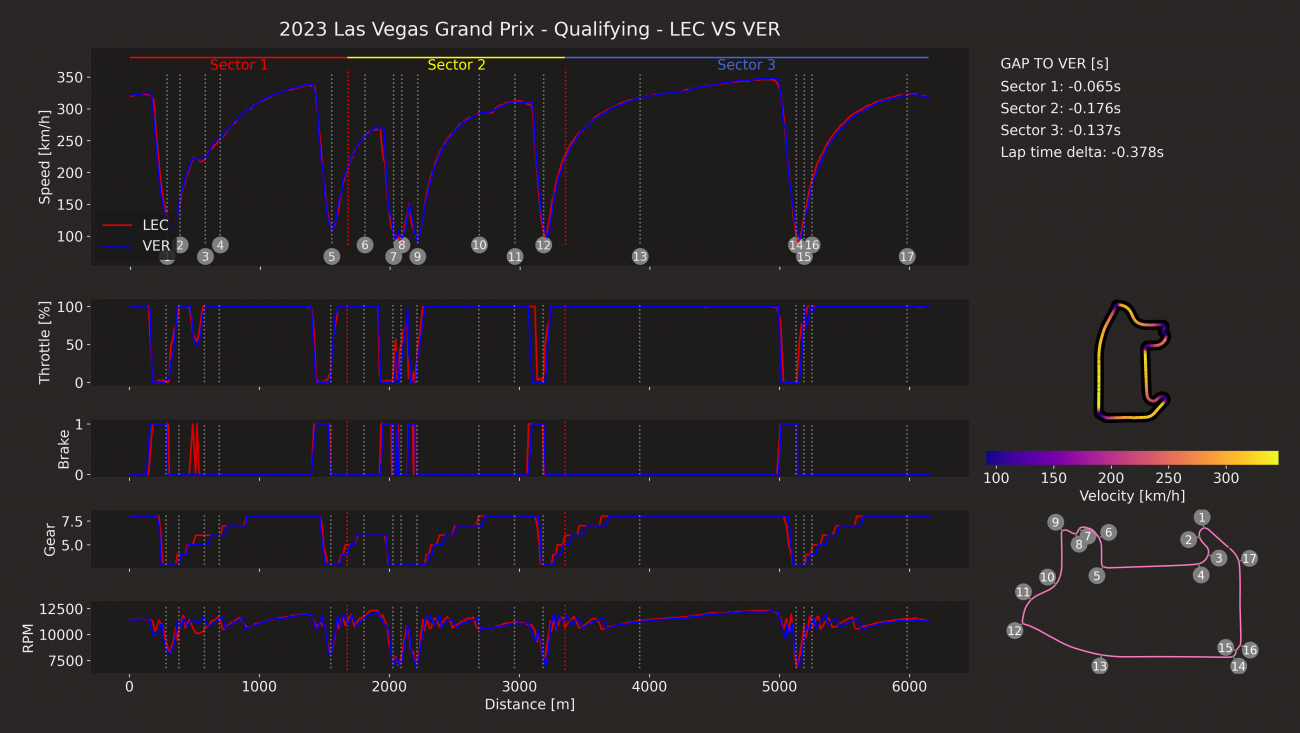Click the chart title text

529,29
